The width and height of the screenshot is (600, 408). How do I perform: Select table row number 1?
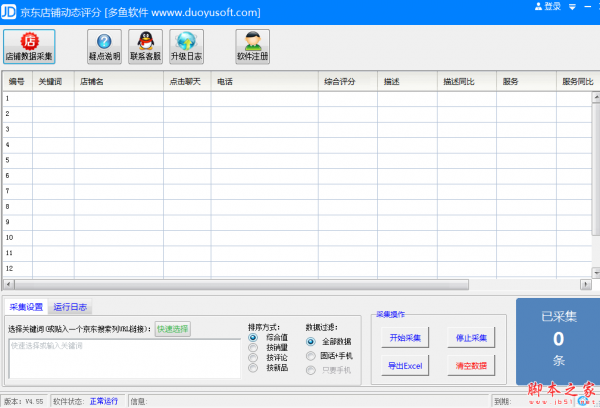297,98
